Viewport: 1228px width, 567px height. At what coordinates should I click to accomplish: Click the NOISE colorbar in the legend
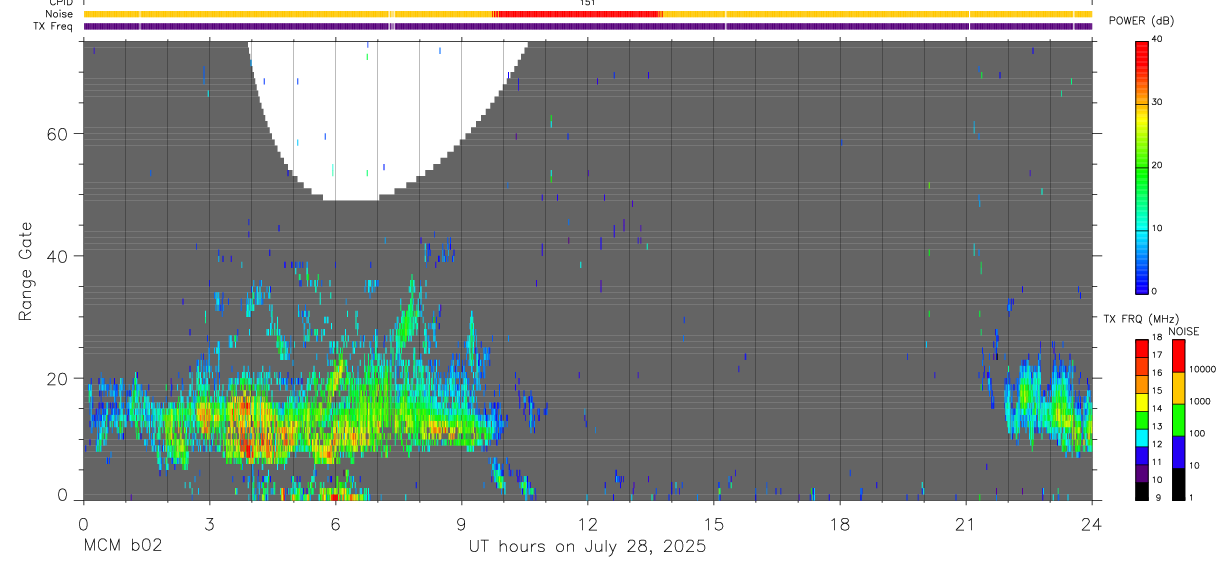(x=1179, y=419)
